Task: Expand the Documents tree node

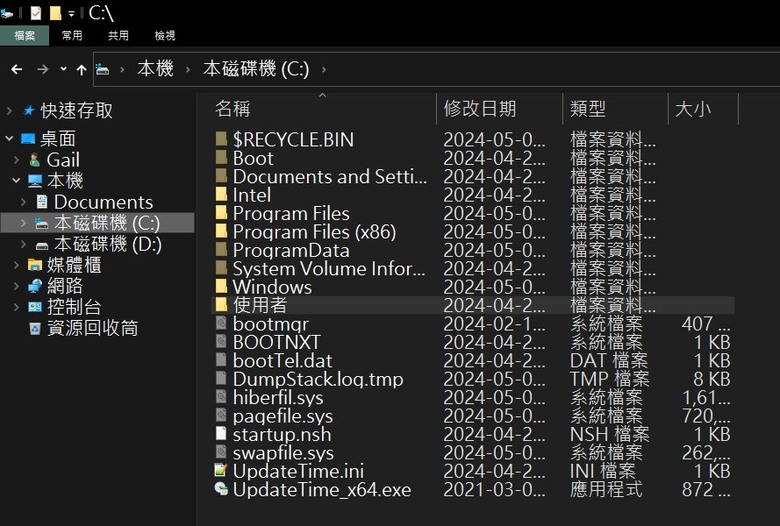Action: pos(23,202)
